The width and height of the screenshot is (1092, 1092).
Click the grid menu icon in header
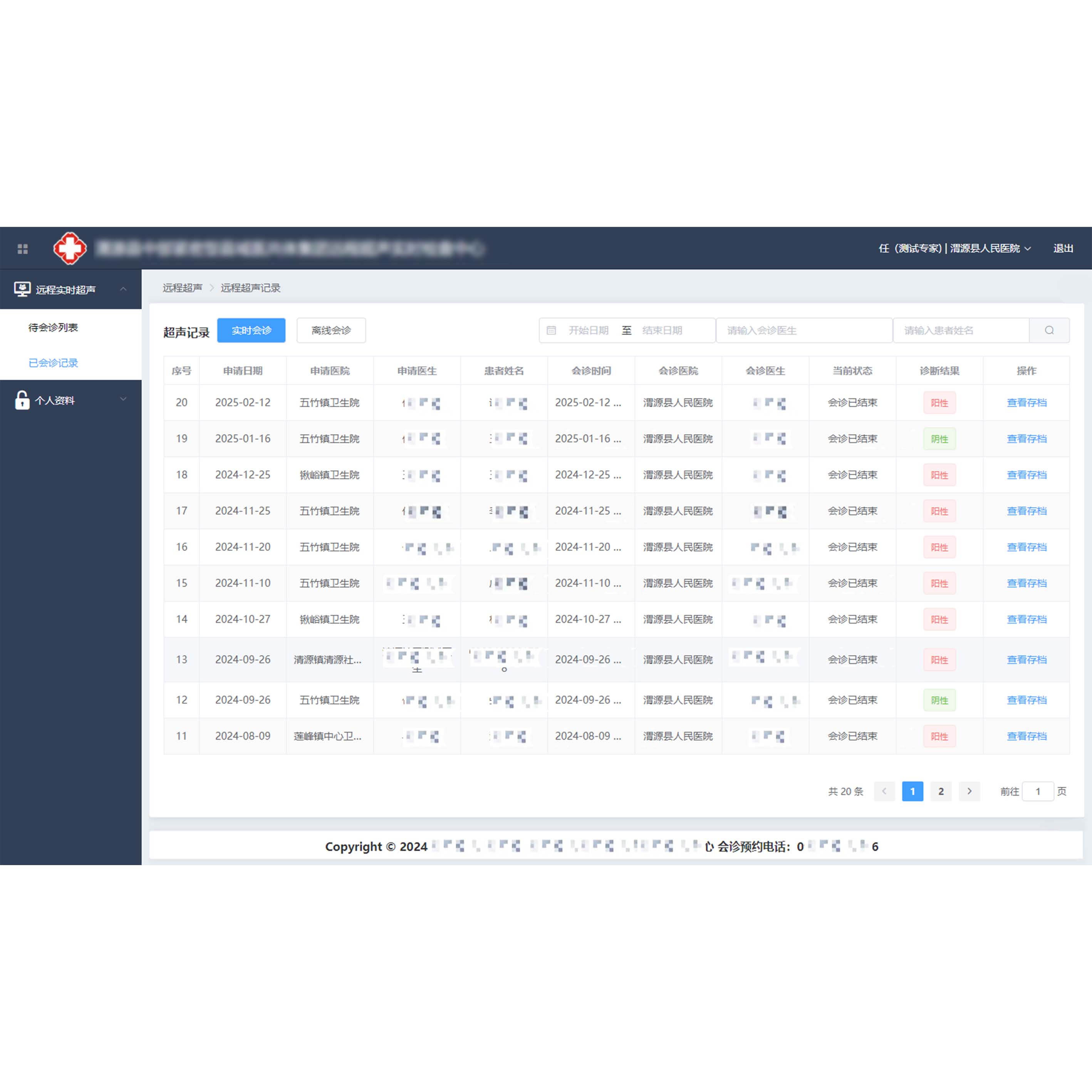(23, 249)
